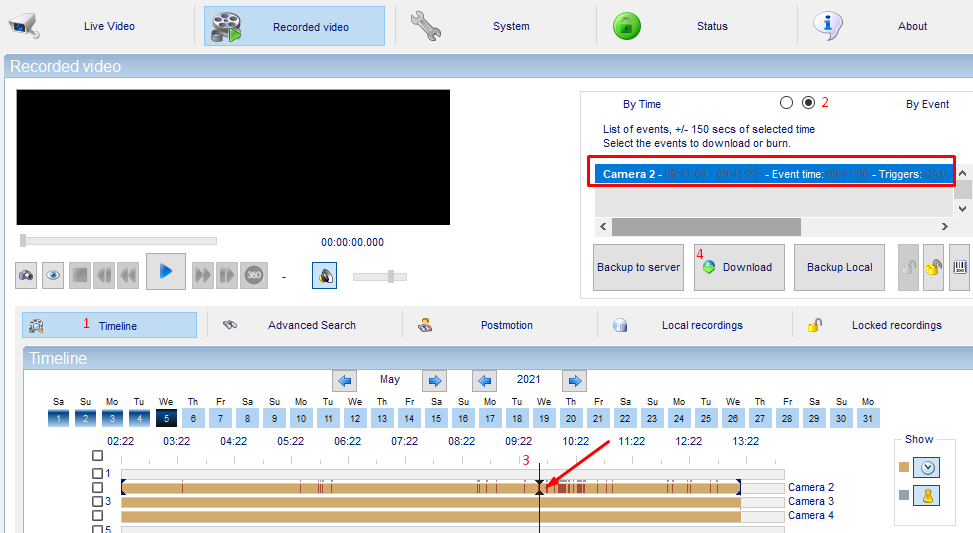This screenshot has width=973, height=533.
Task: Click the Live Video camera icon
Action: (24, 25)
